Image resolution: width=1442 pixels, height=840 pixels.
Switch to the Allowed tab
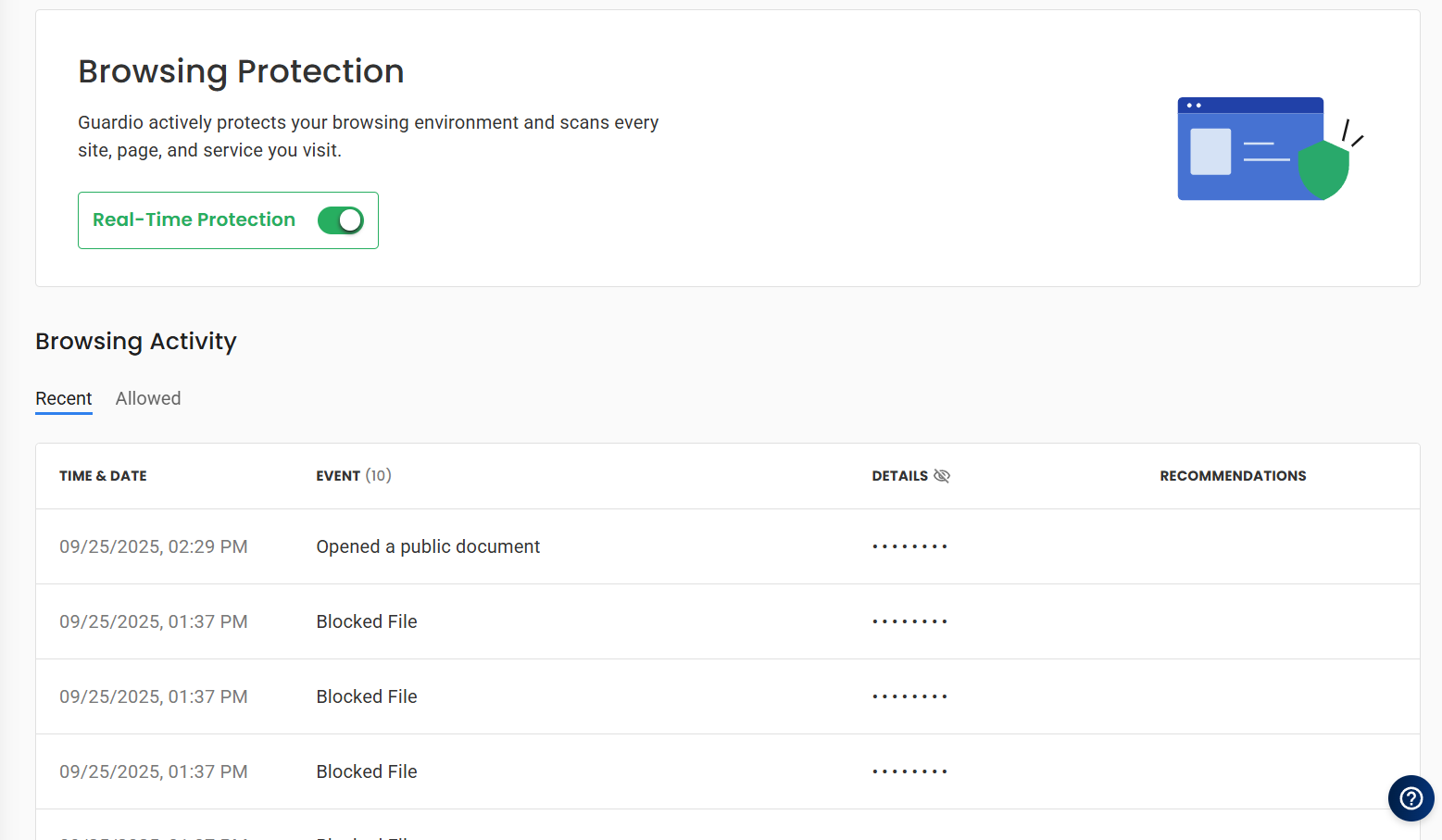(x=147, y=398)
